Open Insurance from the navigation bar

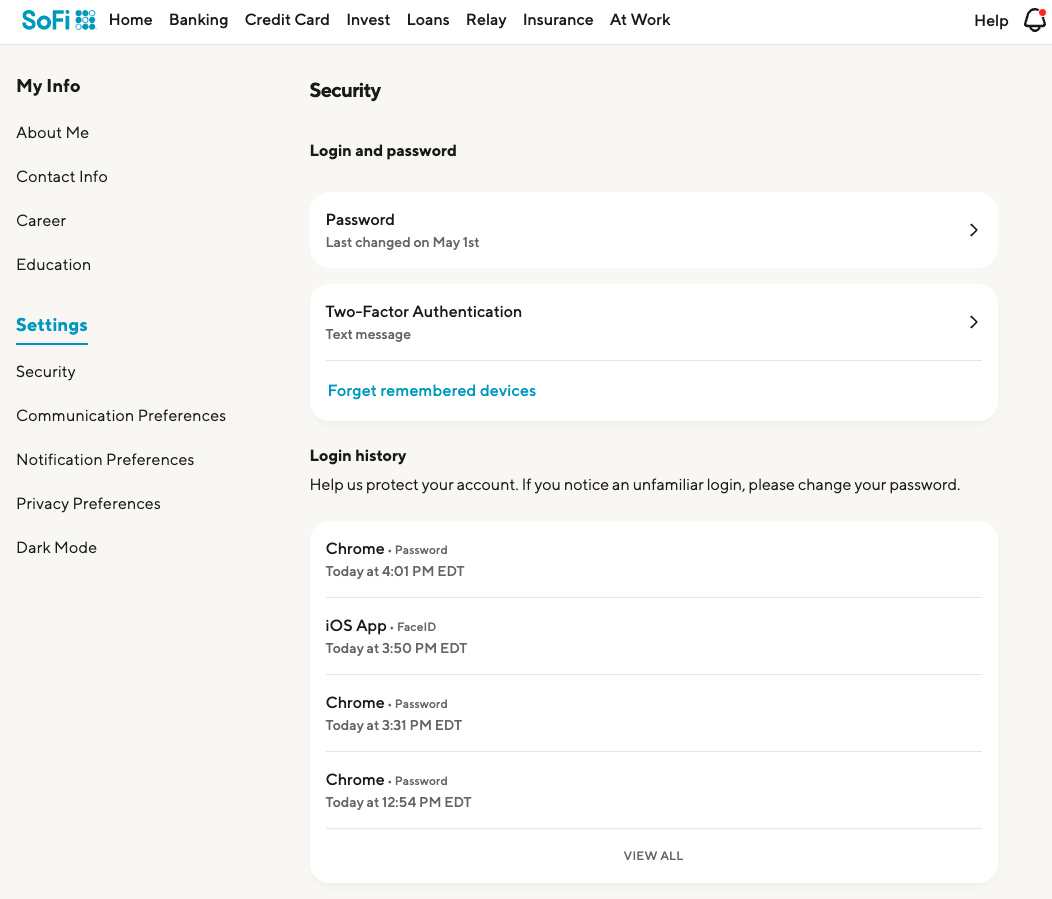coord(558,20)
